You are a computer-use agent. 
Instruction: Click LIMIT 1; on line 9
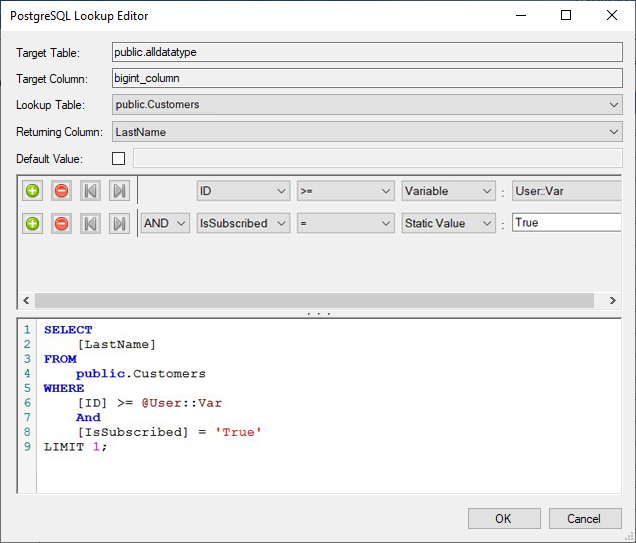coord(75,447)
